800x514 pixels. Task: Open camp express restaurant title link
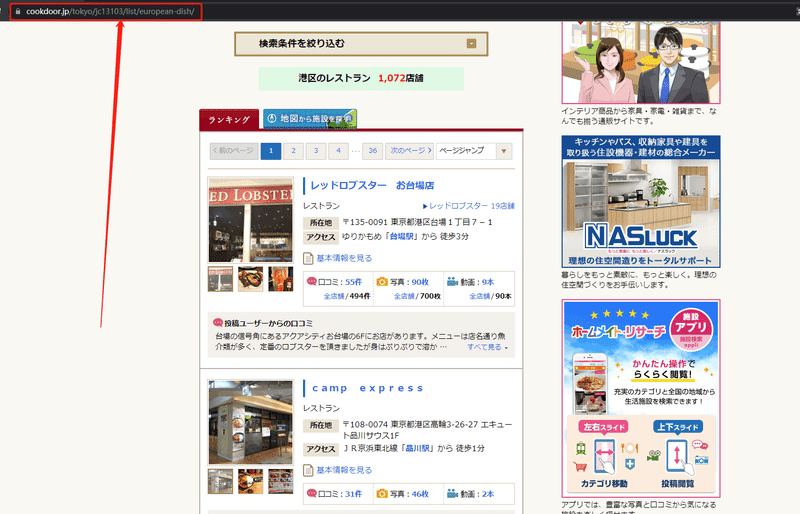367,388
